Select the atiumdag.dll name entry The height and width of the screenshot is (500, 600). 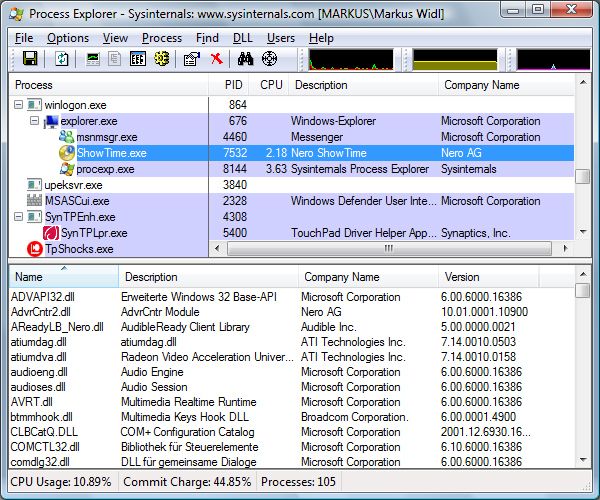click(x=39, y=342)
